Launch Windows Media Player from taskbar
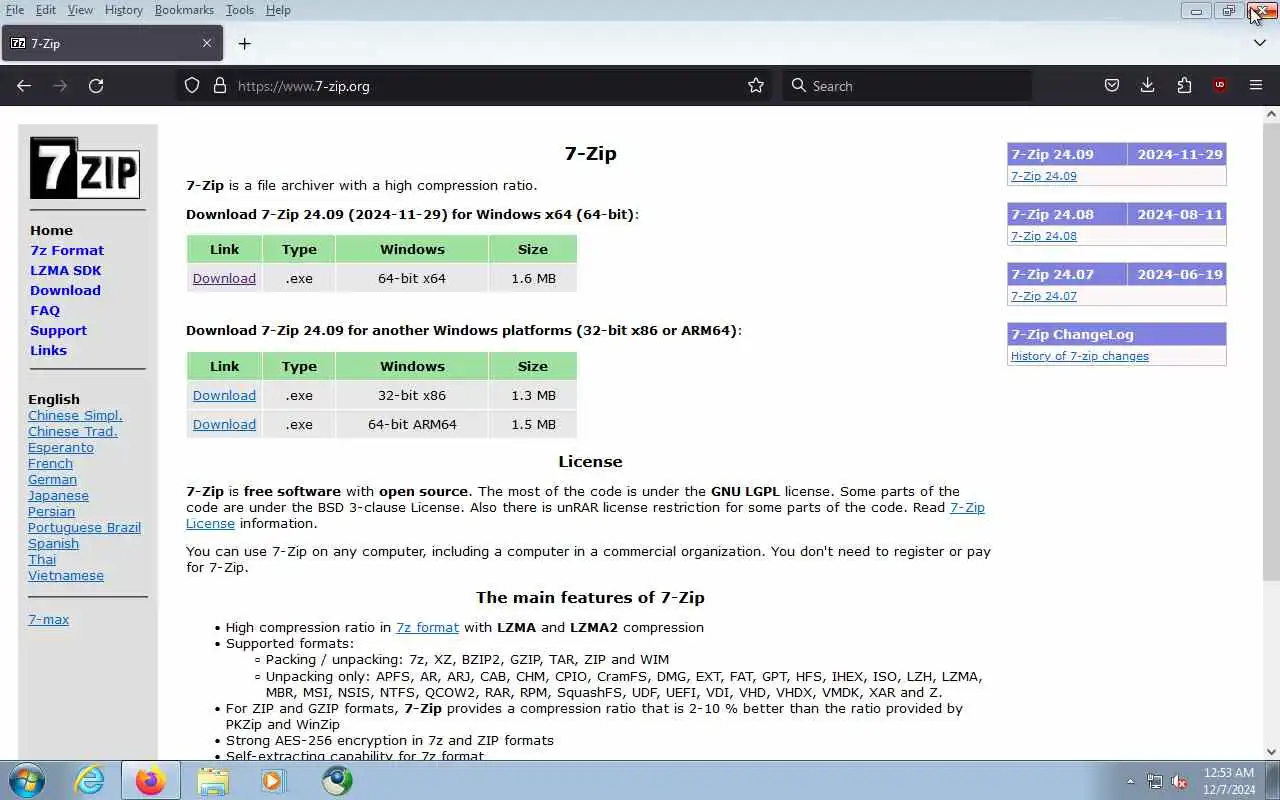The width and height of the screenshot is (1280, 800). (274, 780)
